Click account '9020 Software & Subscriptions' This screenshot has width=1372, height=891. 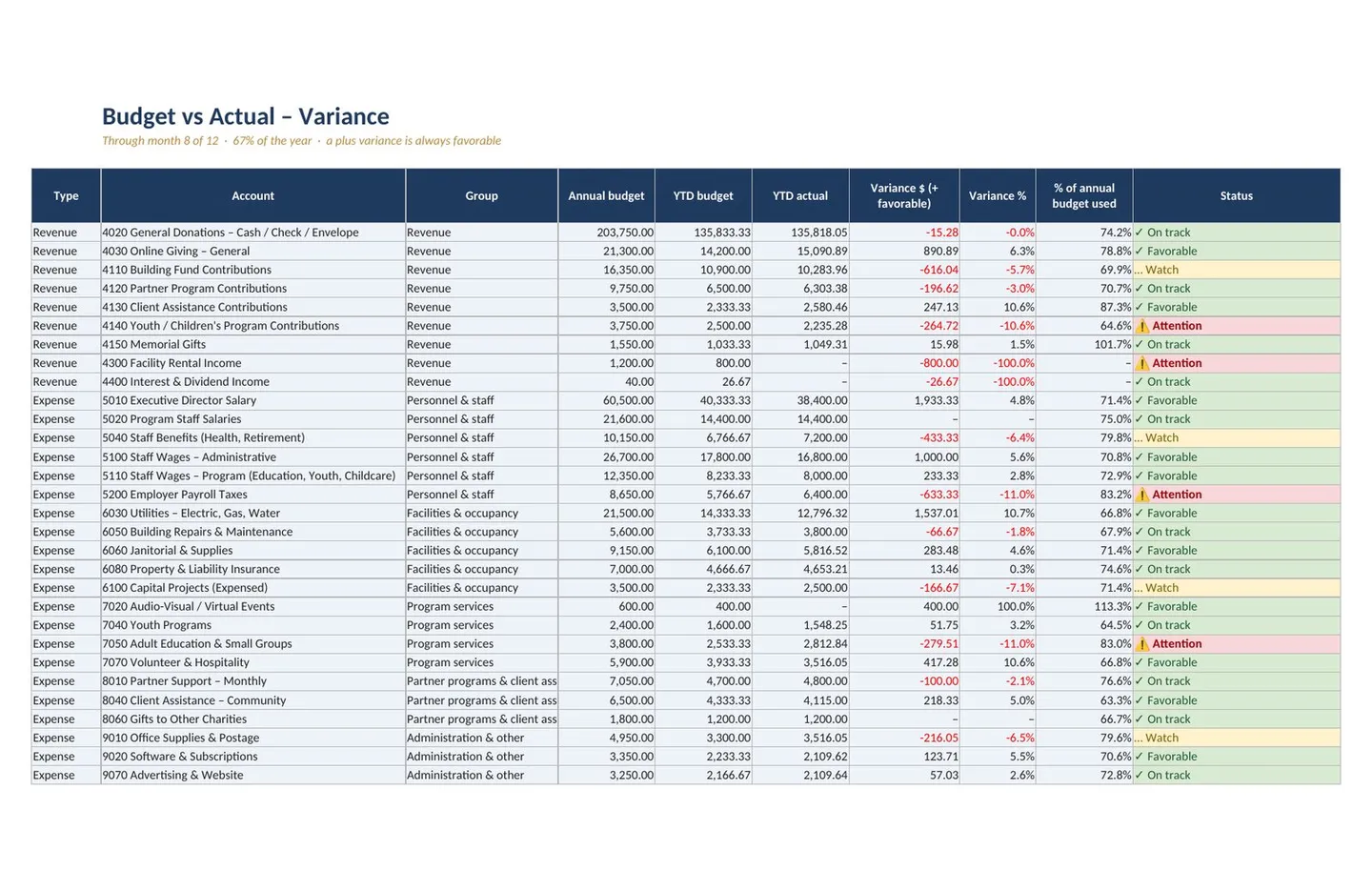[252, 756]
